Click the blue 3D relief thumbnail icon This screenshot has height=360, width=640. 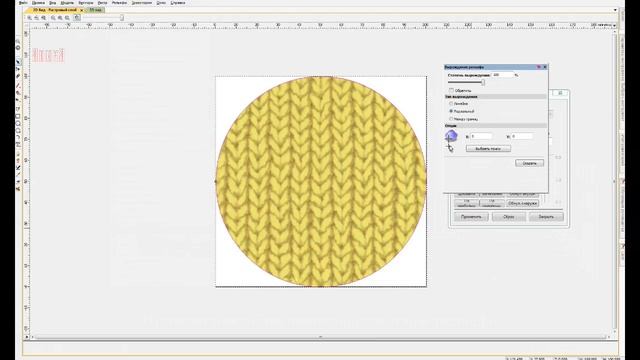(451, 136)
